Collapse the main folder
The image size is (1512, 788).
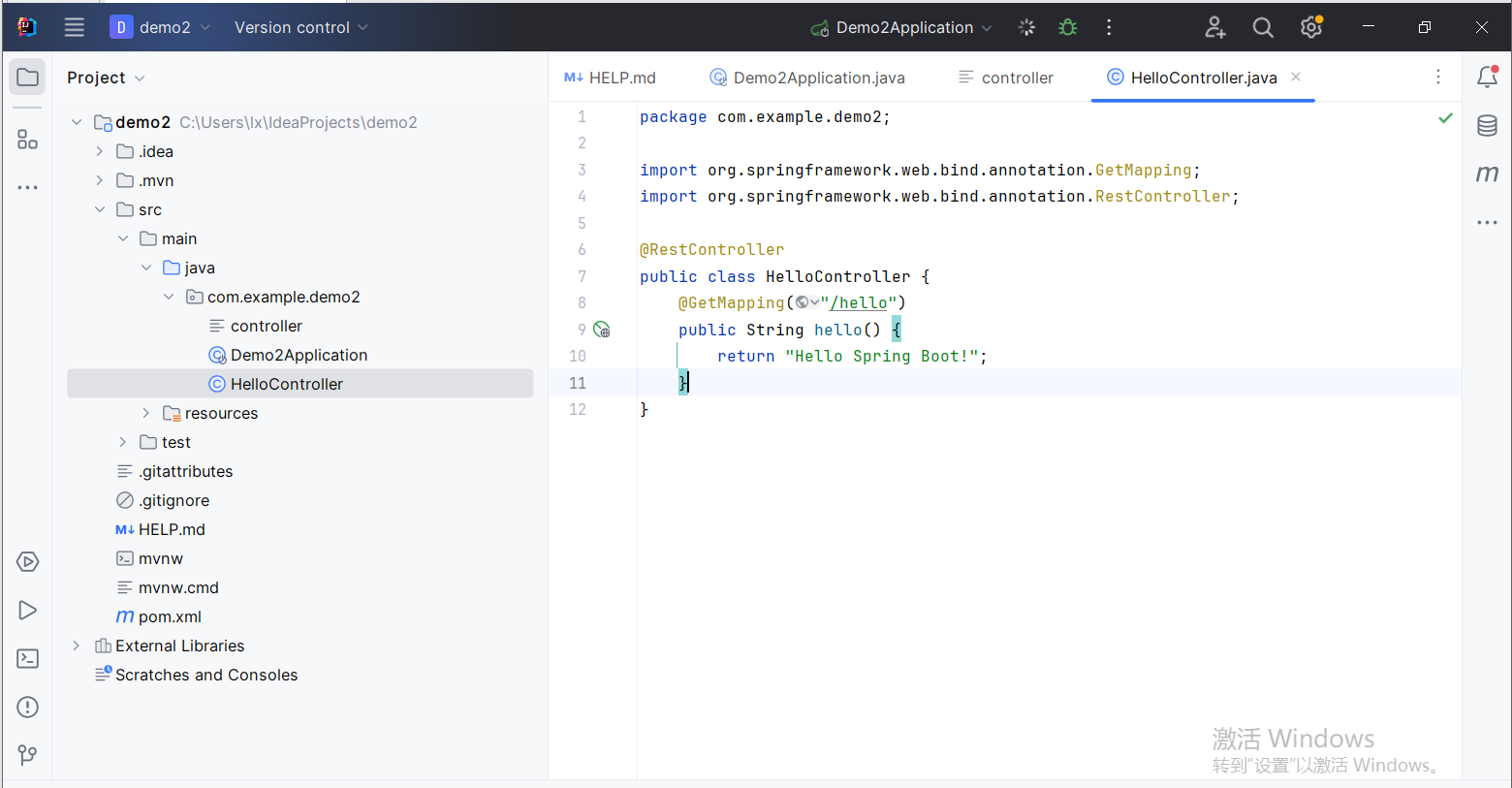[123, 238]
